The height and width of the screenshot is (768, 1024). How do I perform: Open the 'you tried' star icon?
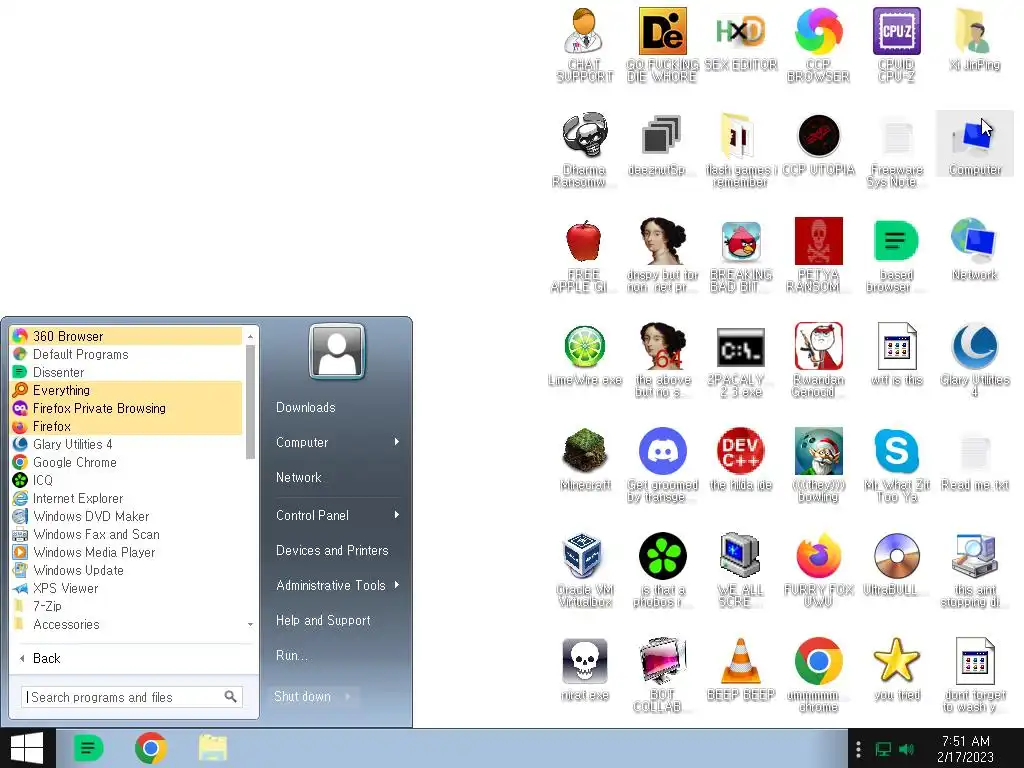tap(897, 671)
